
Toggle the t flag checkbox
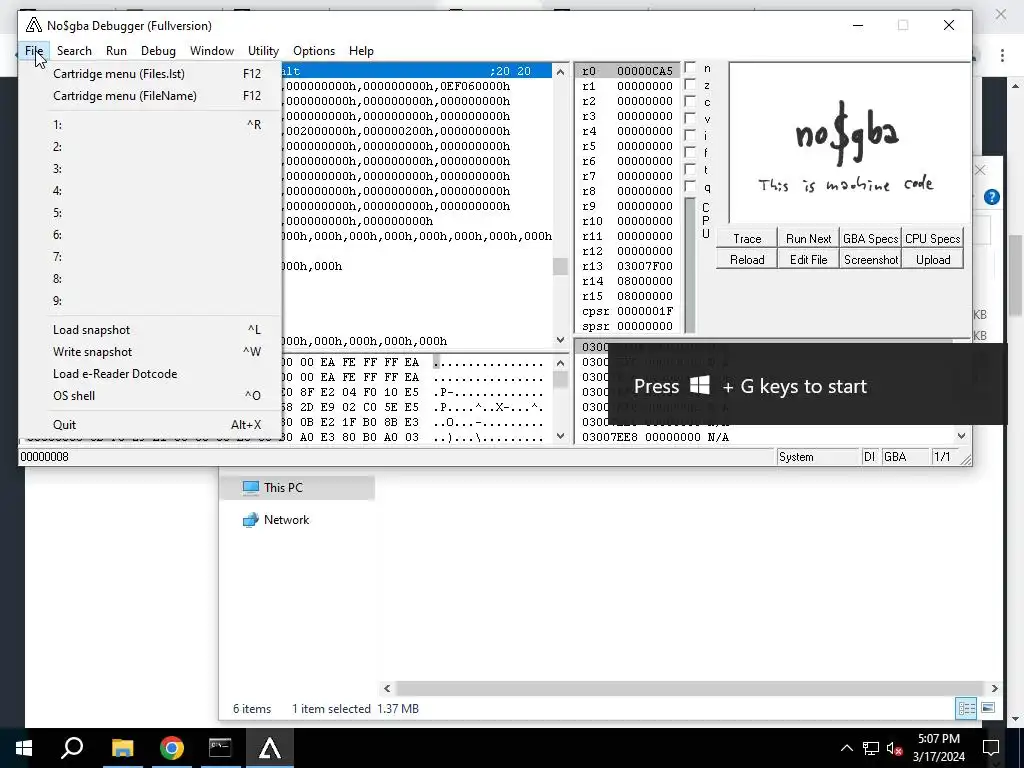(x=690, y=170)
